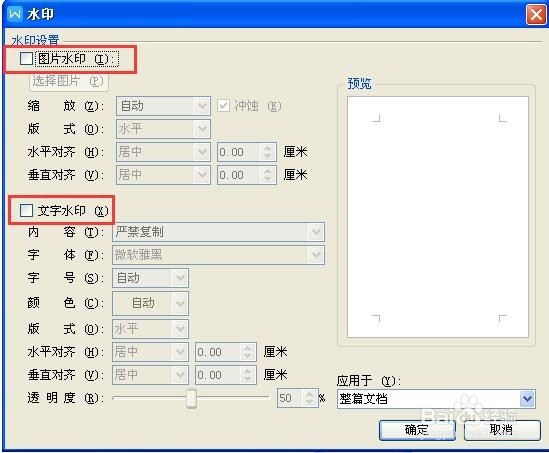Open text watermark 垂直对齐 dropdown
Viewport: 549px width, 453px height.
150,375
